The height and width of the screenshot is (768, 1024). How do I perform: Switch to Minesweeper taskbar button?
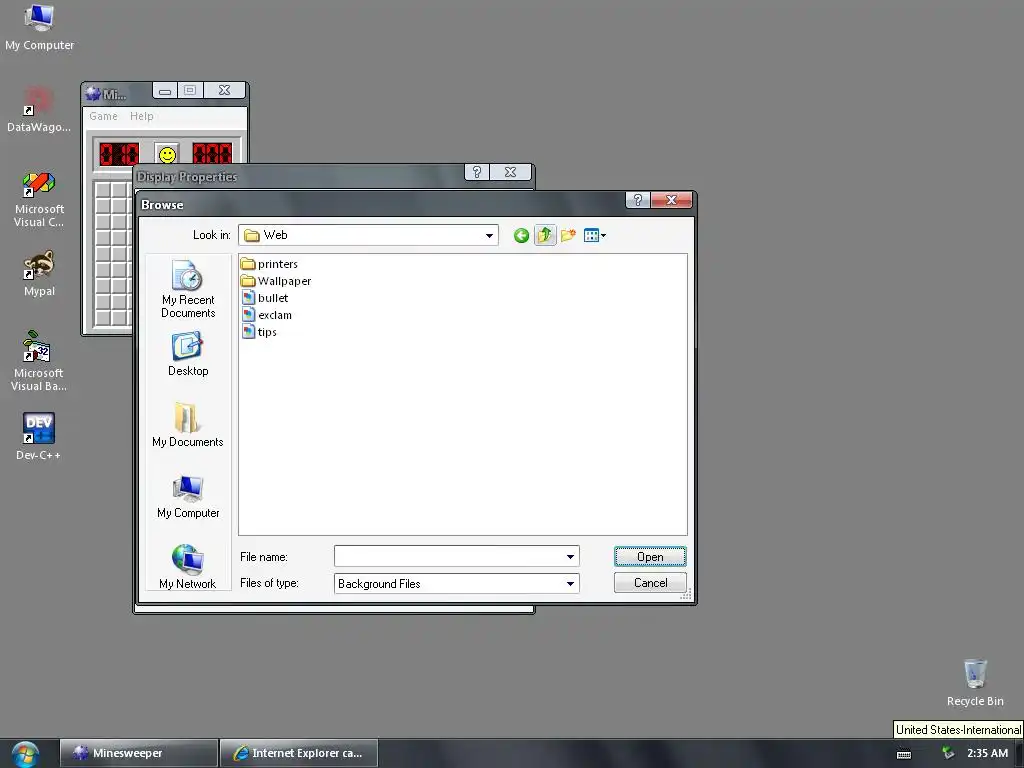(x=138, y=753)
